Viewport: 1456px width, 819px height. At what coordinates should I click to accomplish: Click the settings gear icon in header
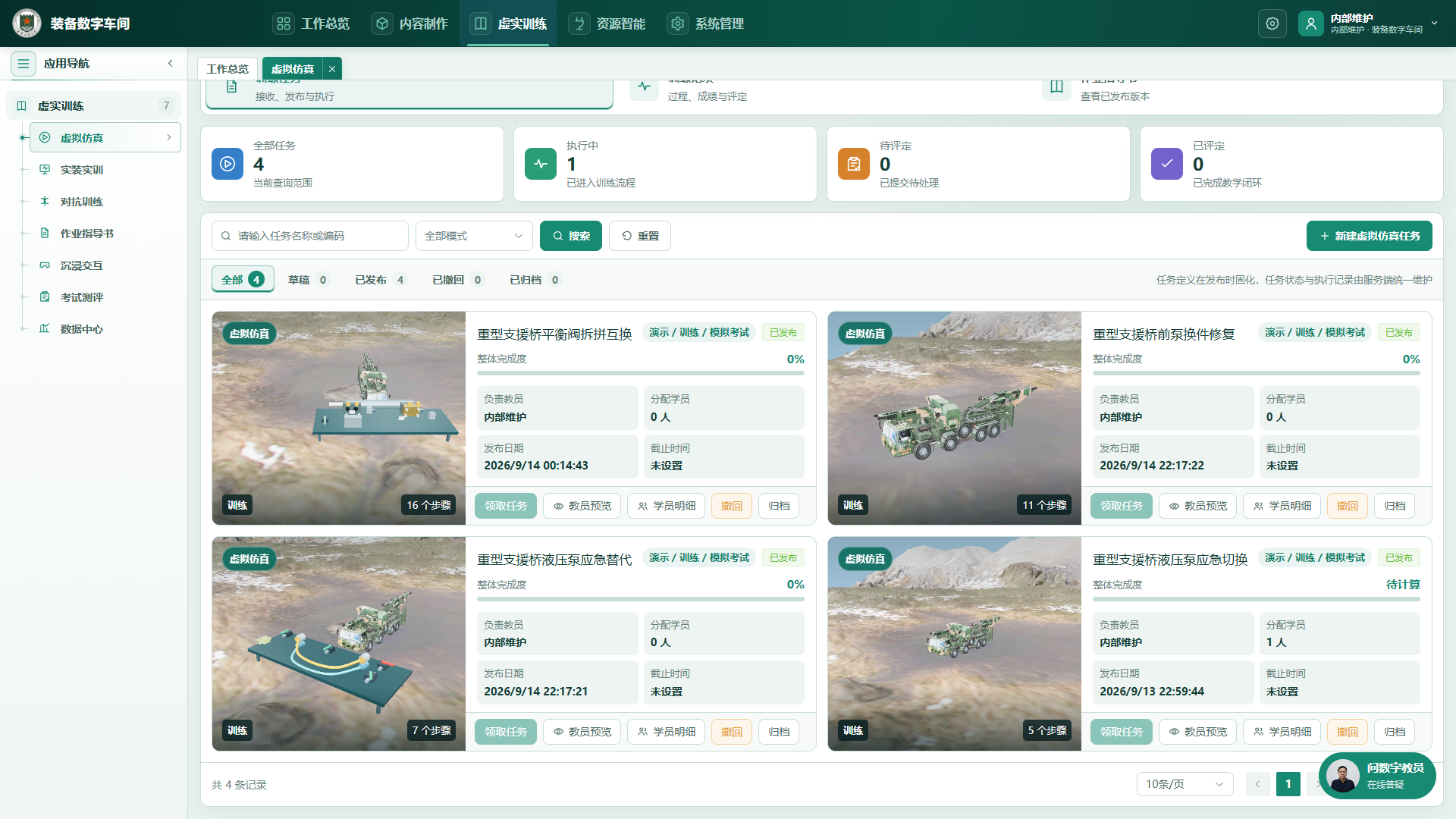[x=1272, y=24]
